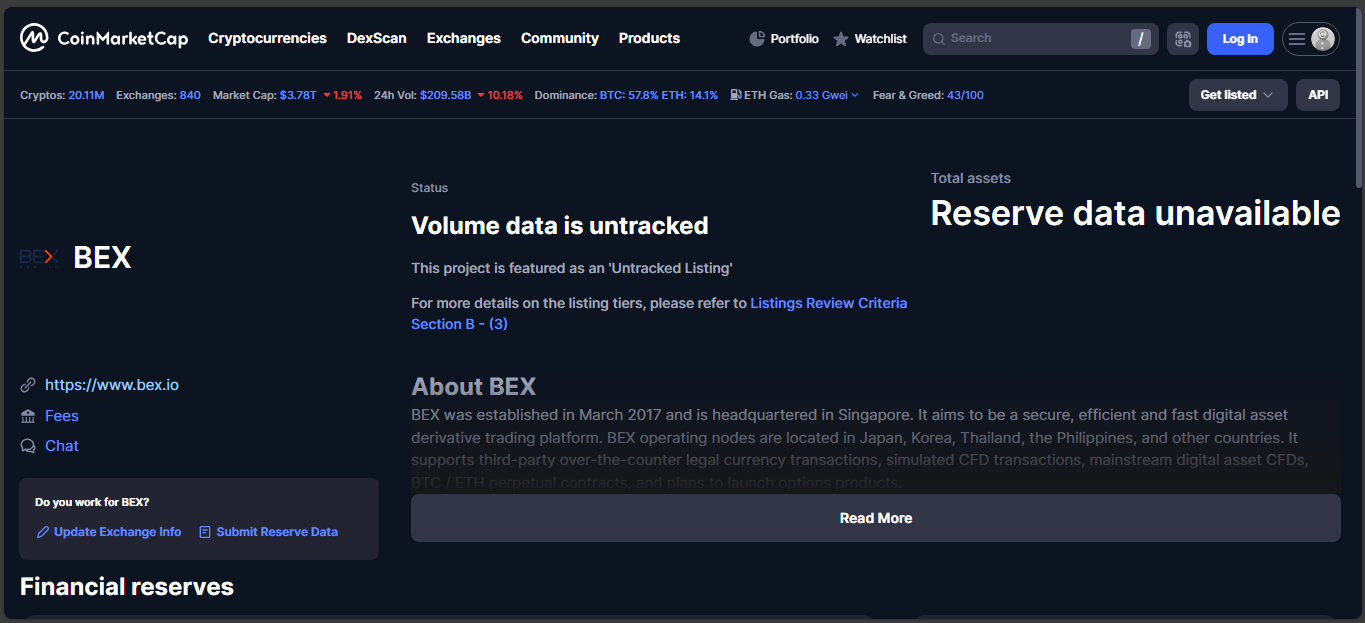
Task: Open Watchlist via the star icon
Action: 841,39
